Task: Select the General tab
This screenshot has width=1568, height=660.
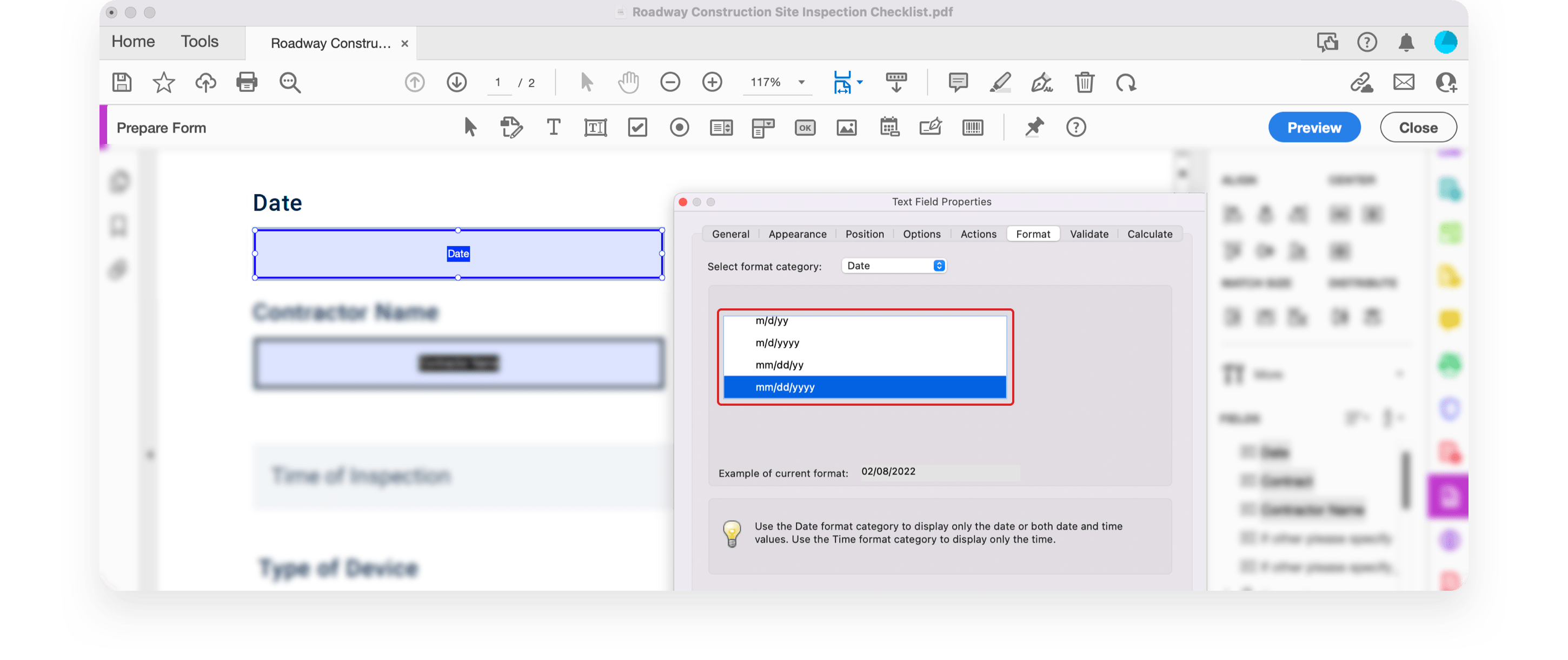Action: 731,233
